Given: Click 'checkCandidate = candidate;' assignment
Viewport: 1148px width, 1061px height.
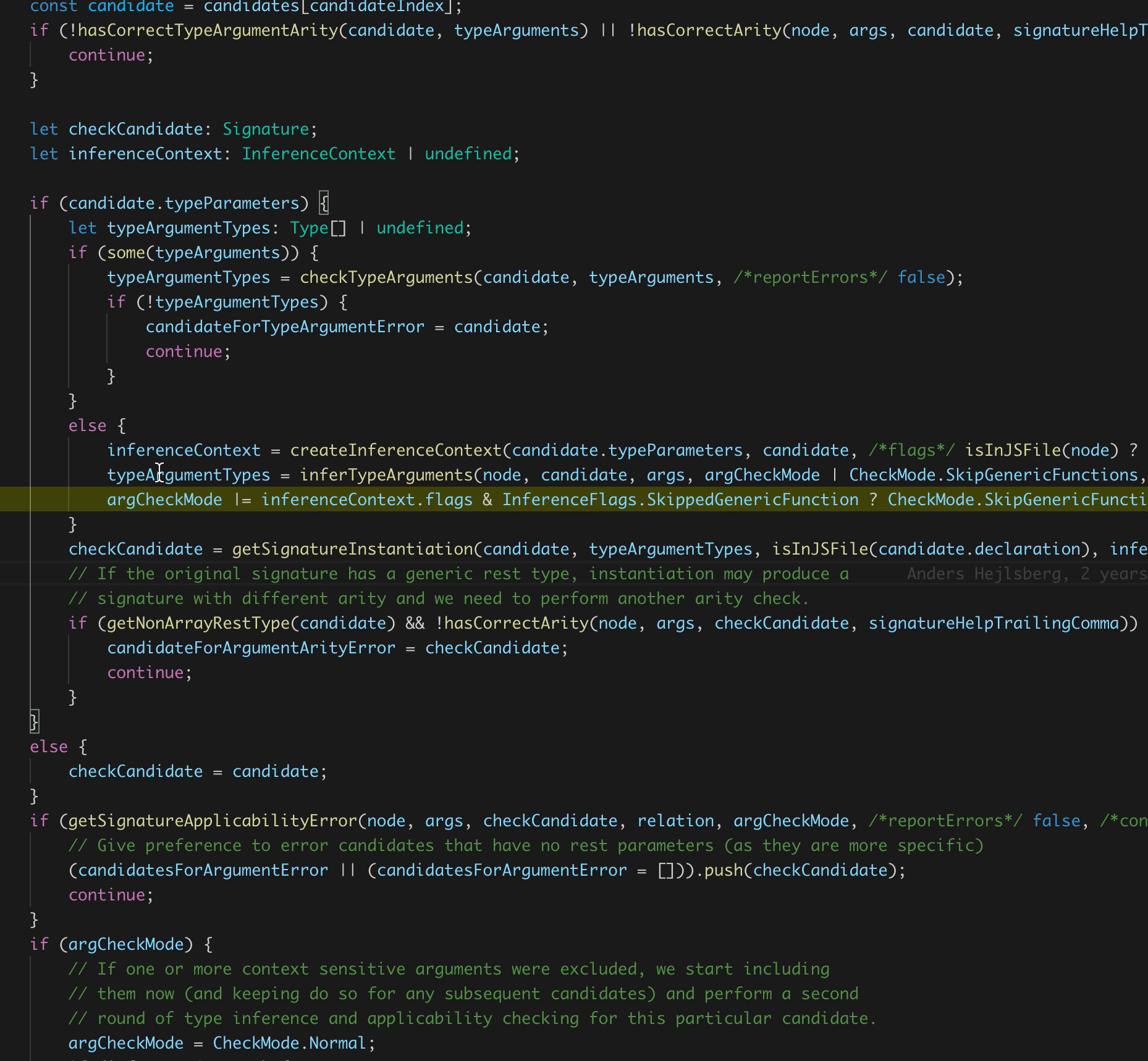Looking at the screenshot, I should 198,771.
